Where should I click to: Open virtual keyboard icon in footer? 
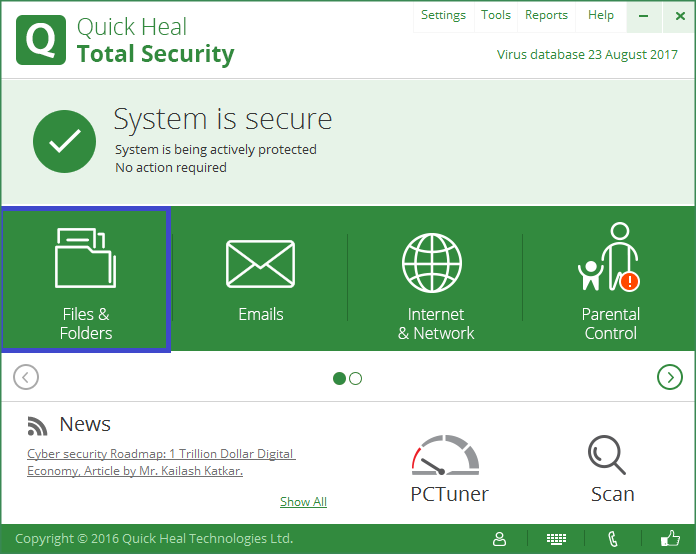(556, 539)
